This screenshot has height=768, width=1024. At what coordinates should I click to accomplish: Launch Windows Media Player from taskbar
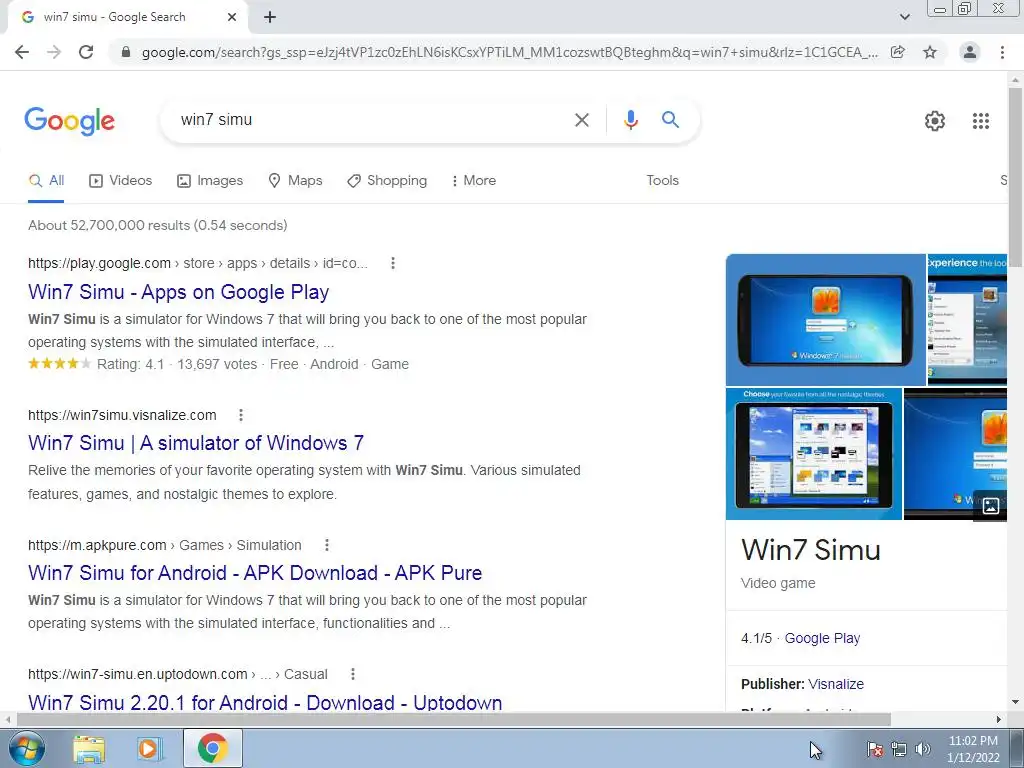(149, 748)
